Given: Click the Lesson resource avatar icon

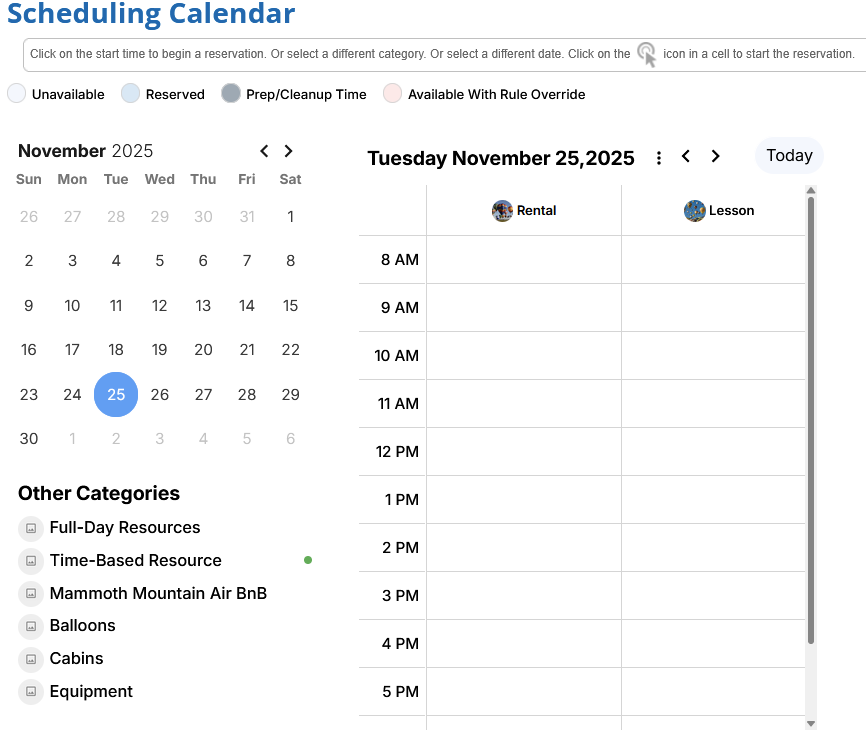Looking at the screenshot, I should [x=695, y=211].
